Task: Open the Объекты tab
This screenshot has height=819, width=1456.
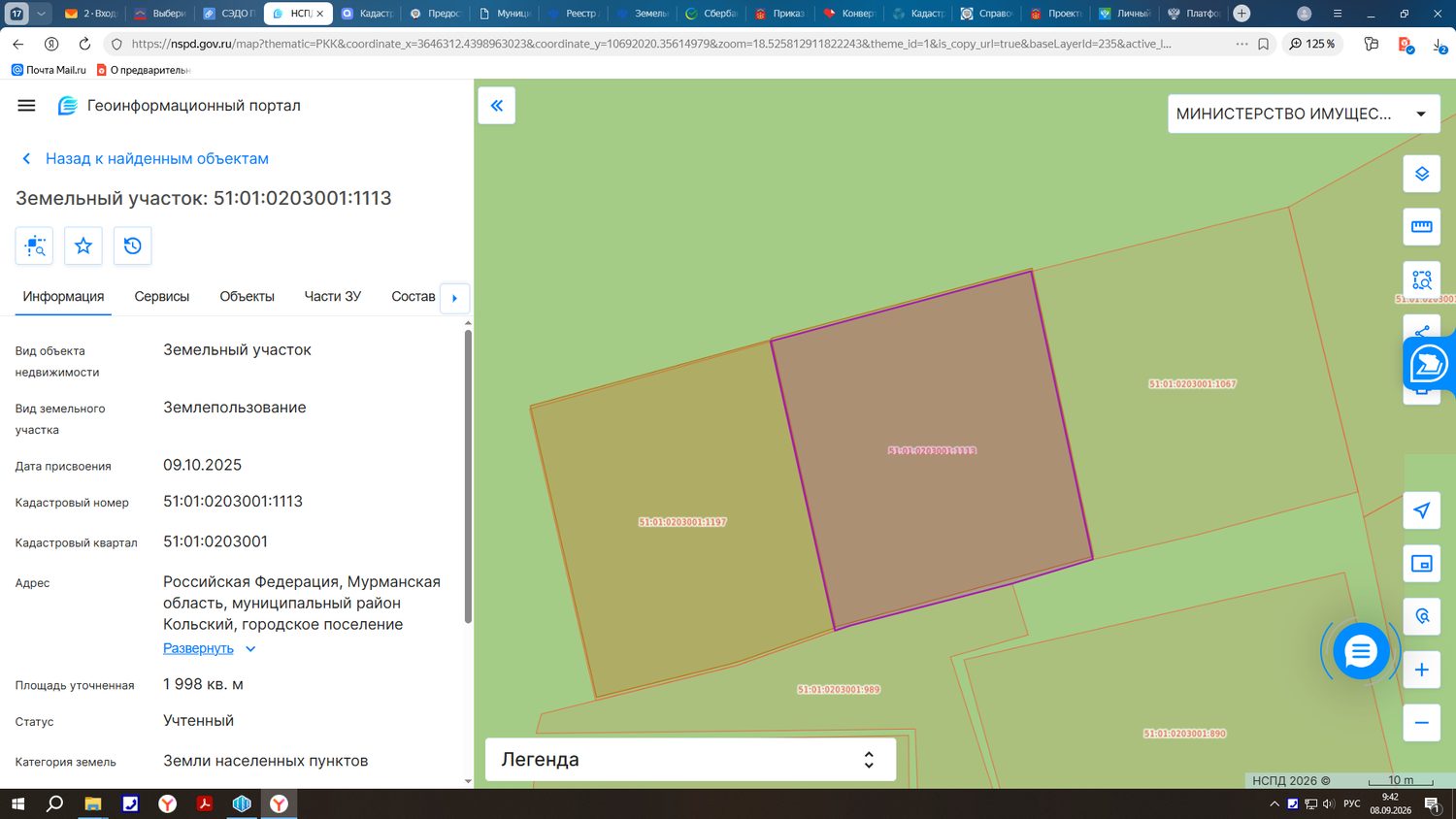Action: pos(247,297)
